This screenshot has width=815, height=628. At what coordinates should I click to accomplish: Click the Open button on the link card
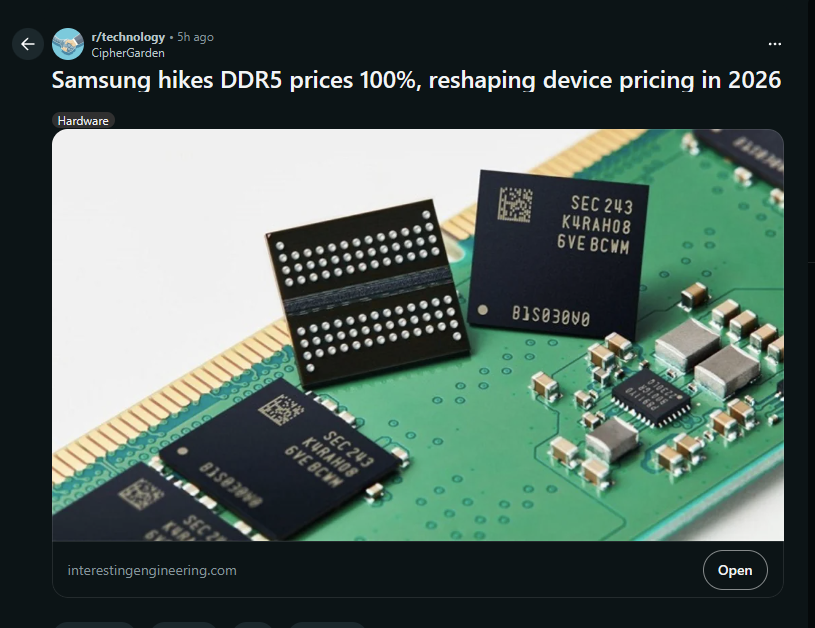click(735, 570)
